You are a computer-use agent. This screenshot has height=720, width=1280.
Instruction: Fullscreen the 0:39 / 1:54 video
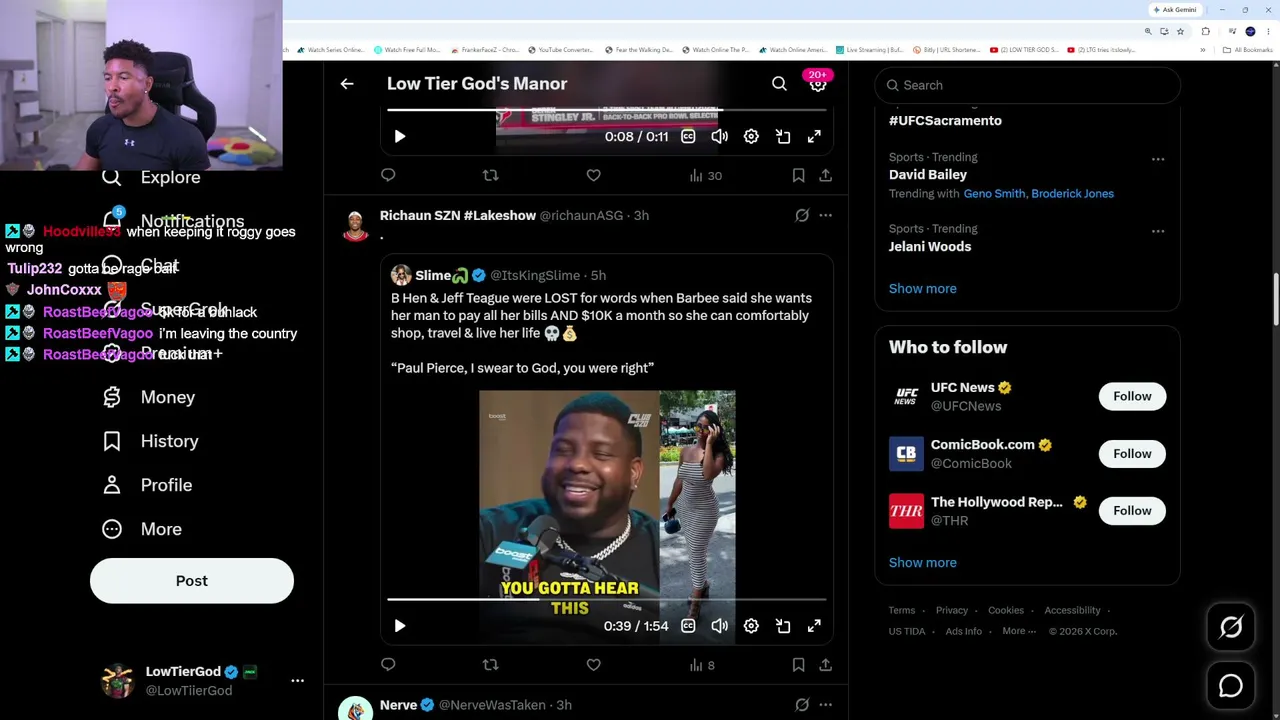click(x=814, y=626)
